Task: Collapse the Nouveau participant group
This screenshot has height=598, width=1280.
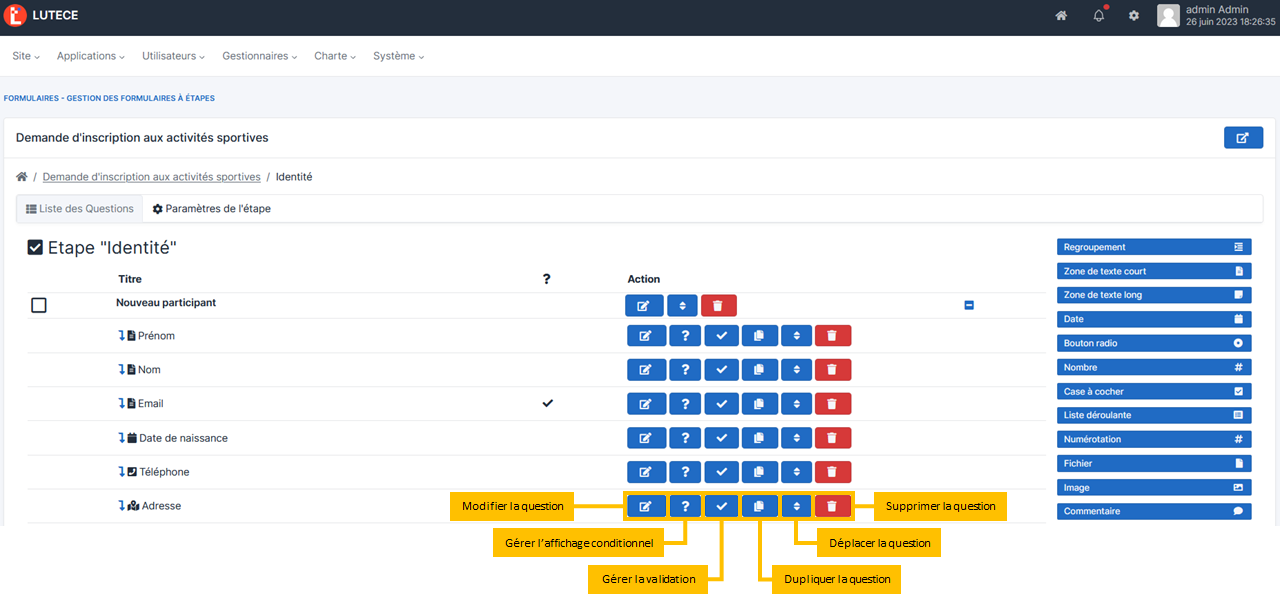Action: [968, 305]
